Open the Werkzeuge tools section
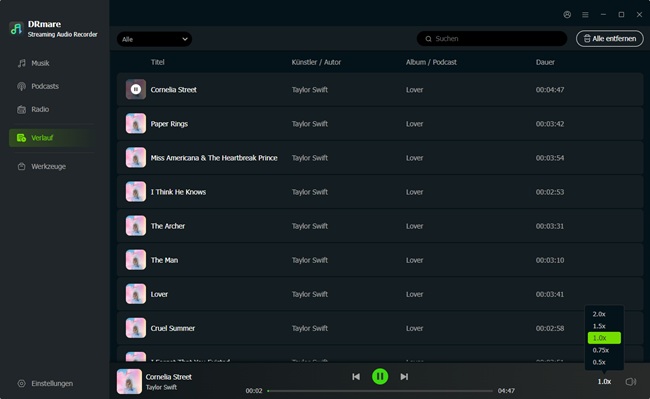The width and height of the screenshot is (650, 399). [x=48, y=166]
